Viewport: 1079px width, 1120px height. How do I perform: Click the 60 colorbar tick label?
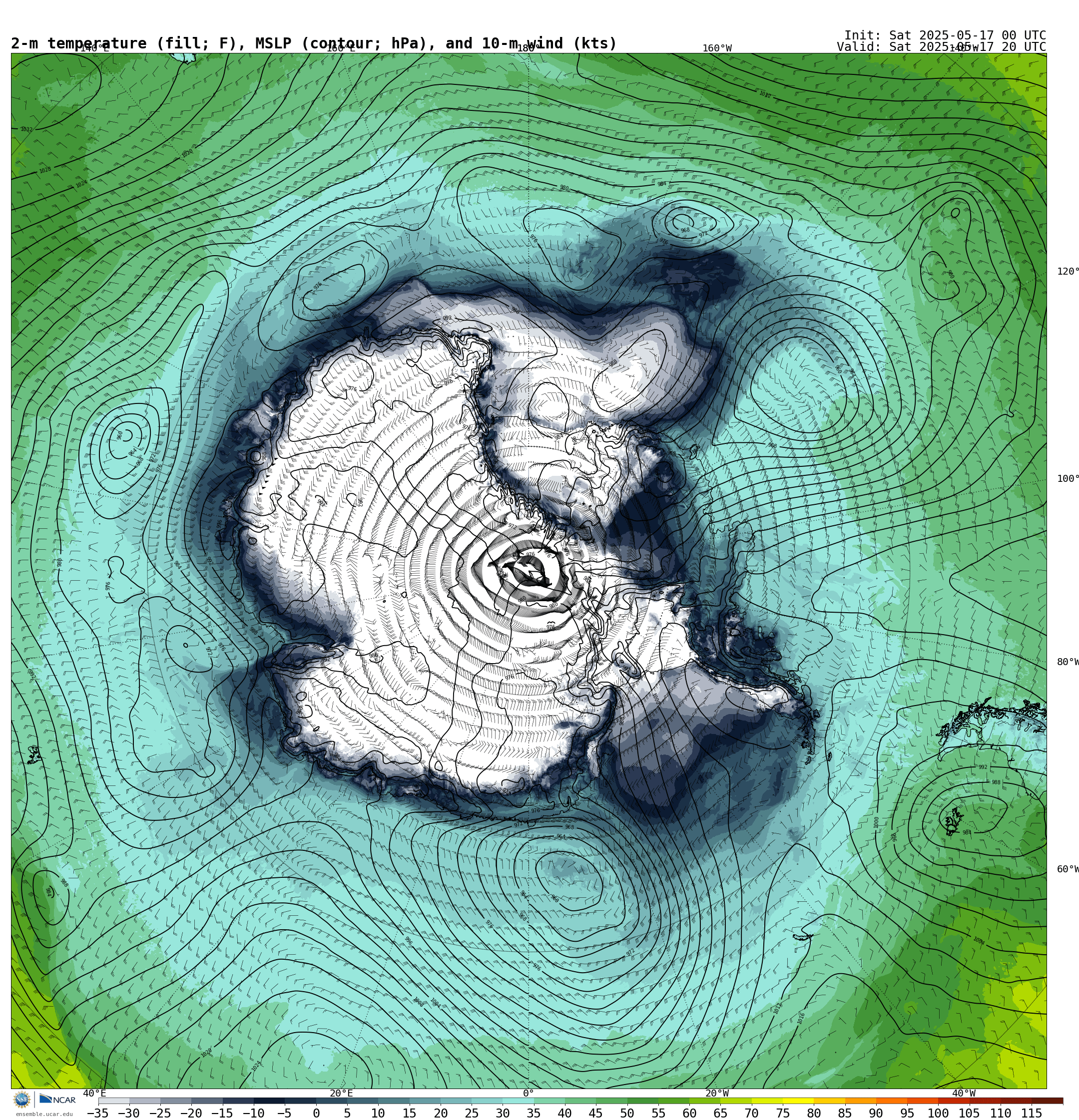pos(689,1113)
